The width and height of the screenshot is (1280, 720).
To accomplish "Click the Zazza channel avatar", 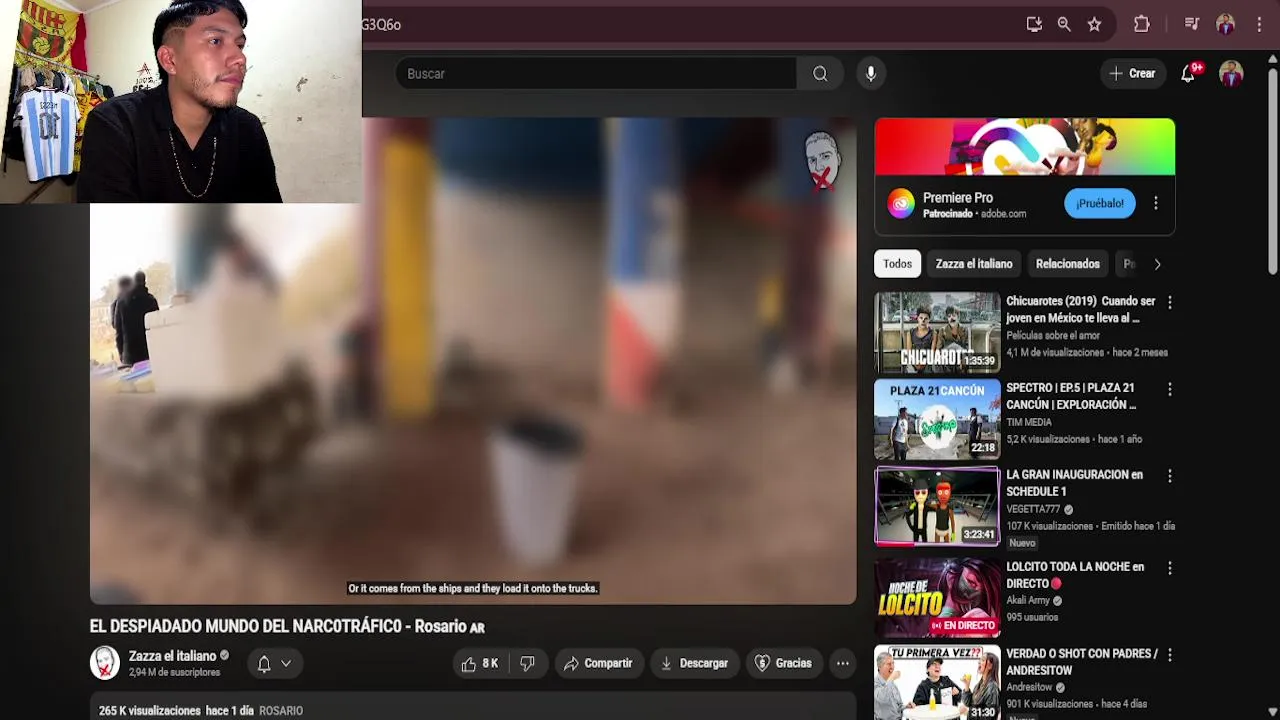I will coord(105,662).
